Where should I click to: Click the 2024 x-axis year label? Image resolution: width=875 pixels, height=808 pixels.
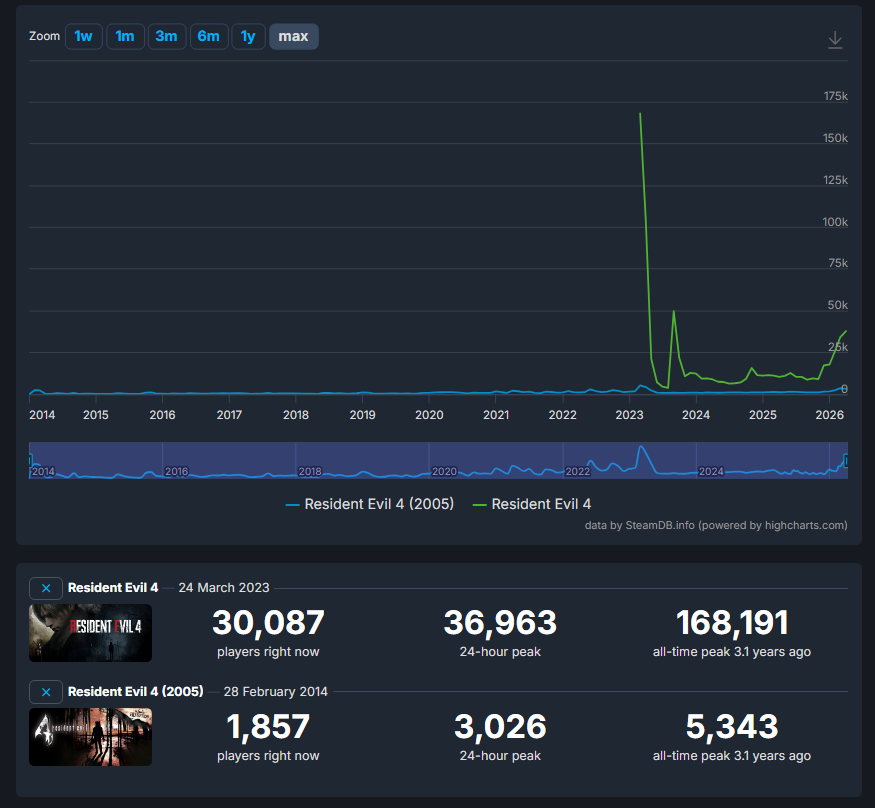(696, 415)
